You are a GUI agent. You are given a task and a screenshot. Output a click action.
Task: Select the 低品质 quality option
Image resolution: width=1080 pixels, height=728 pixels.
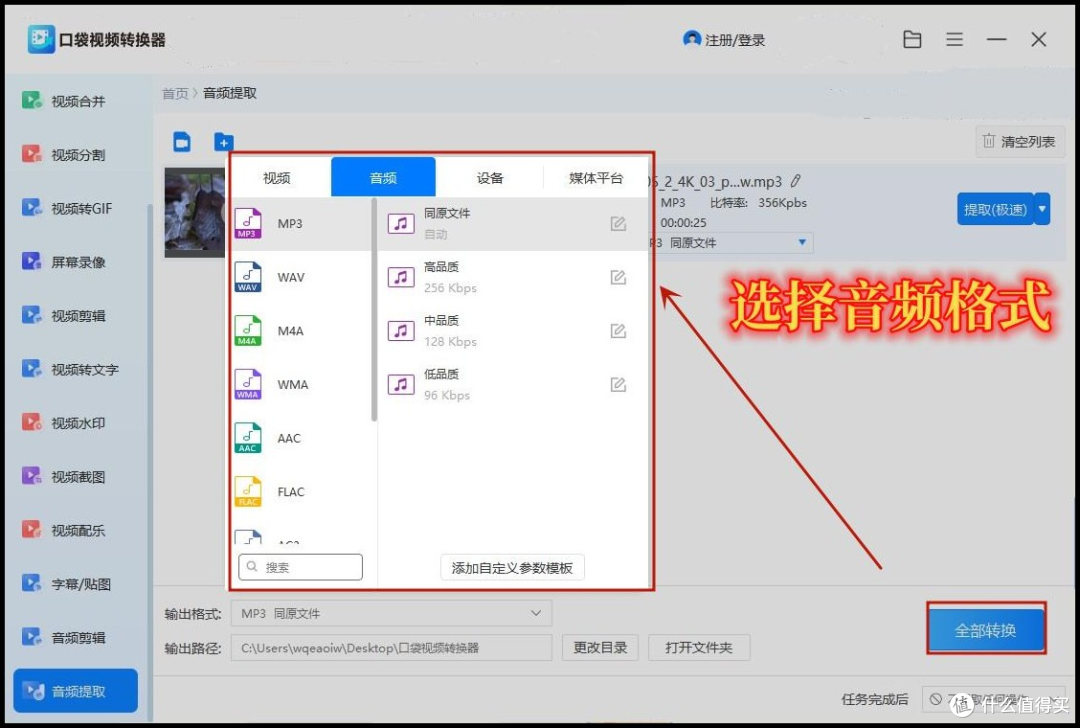click(513, 384)
